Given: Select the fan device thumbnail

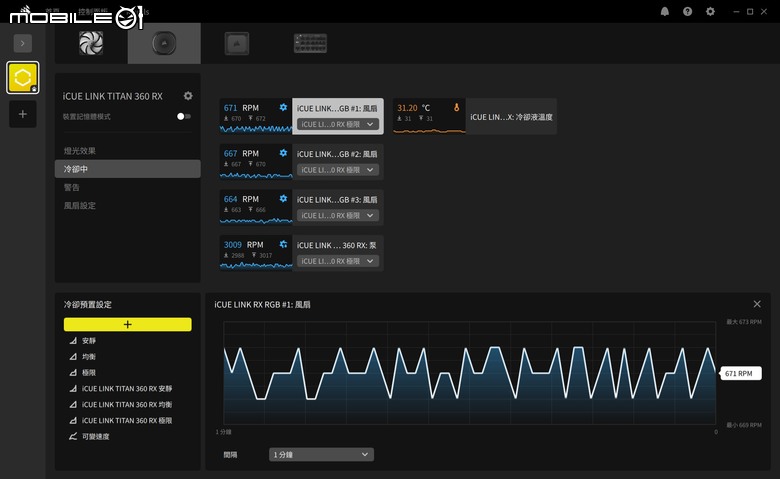Looking at the screenshot, I should (x=91, y=43).
